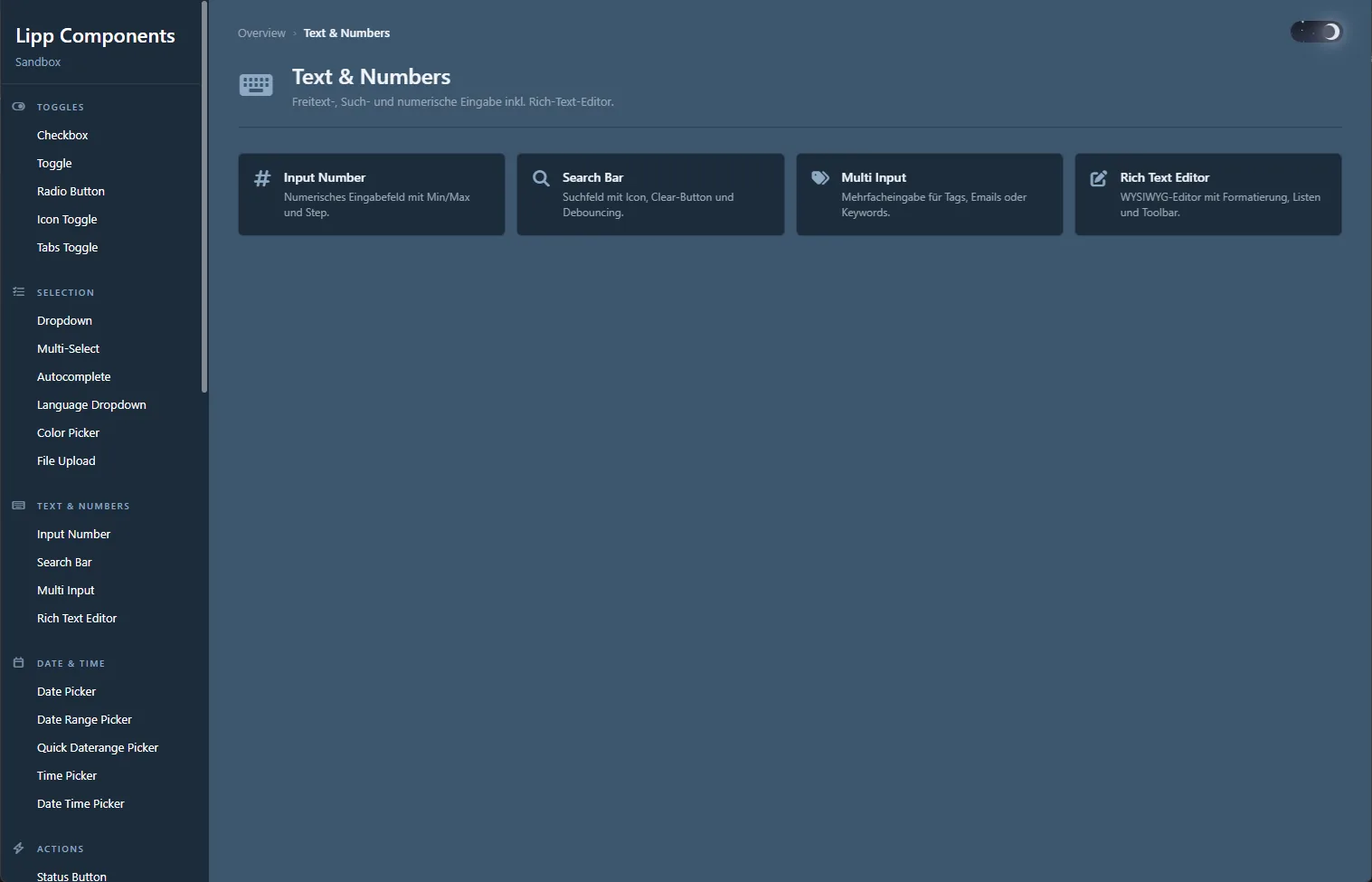The image size is (1372, 882).
Task: Open Rich Text Editor in sidebar
Action: pos(77,619)
